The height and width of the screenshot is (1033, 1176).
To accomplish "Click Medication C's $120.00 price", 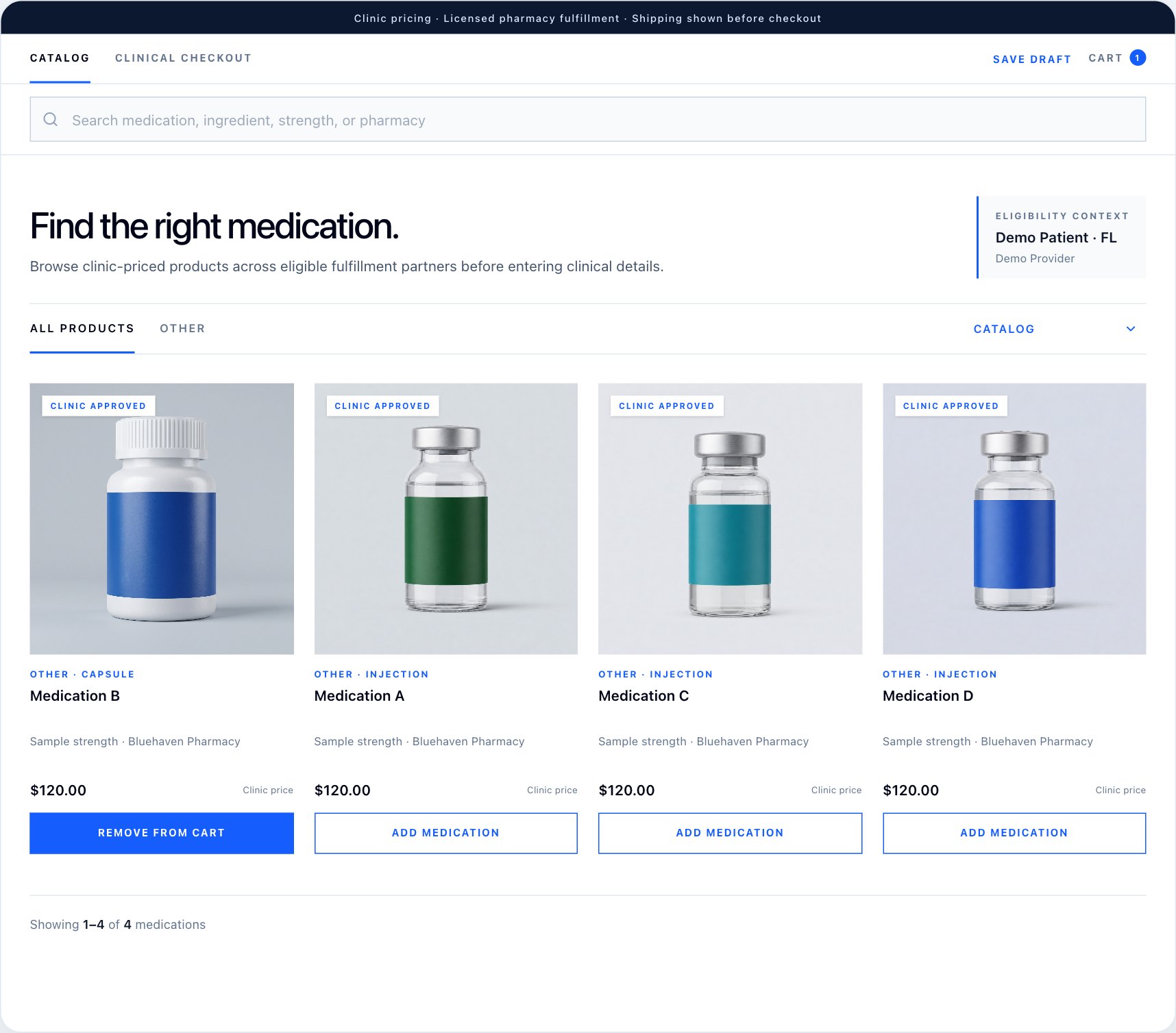I will coord(626,791).
